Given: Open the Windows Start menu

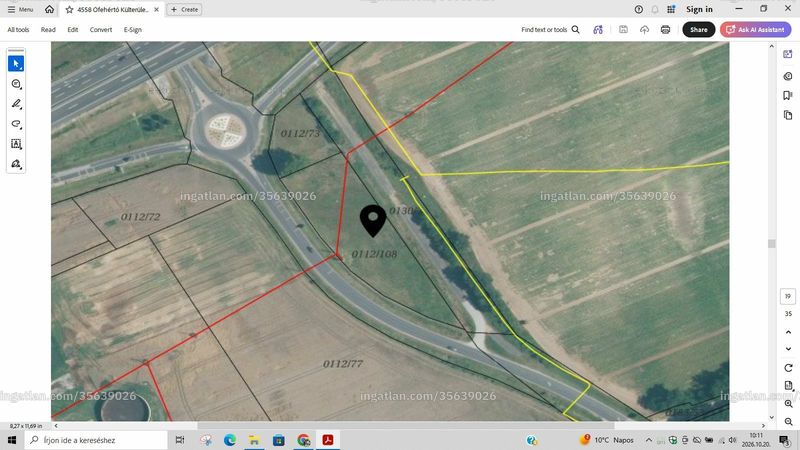Looking at the screenshot, I should pyautogui.click(x=12, y=440).
